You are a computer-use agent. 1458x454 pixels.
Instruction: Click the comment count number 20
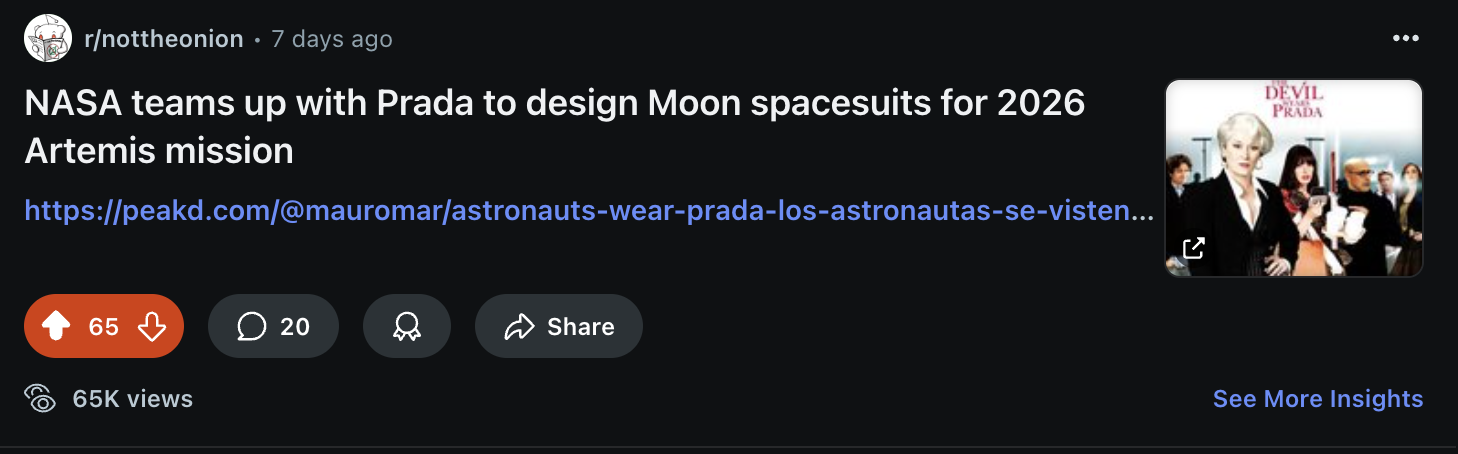tap(295, 327)
